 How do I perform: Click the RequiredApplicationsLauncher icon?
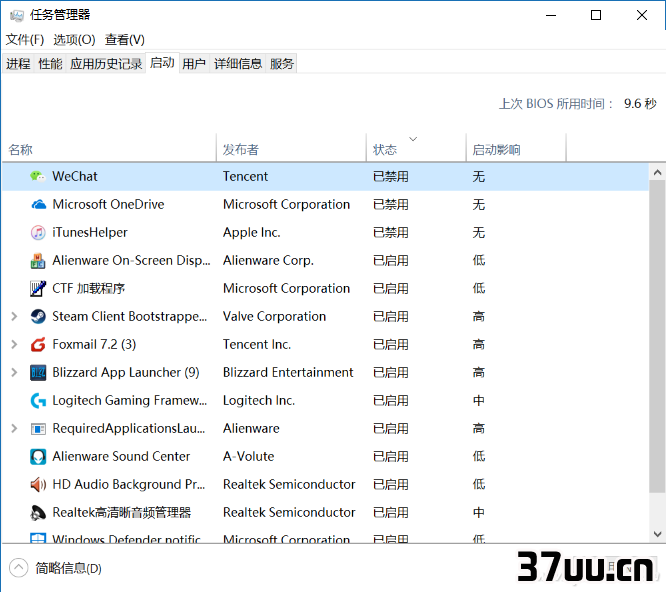38,428
